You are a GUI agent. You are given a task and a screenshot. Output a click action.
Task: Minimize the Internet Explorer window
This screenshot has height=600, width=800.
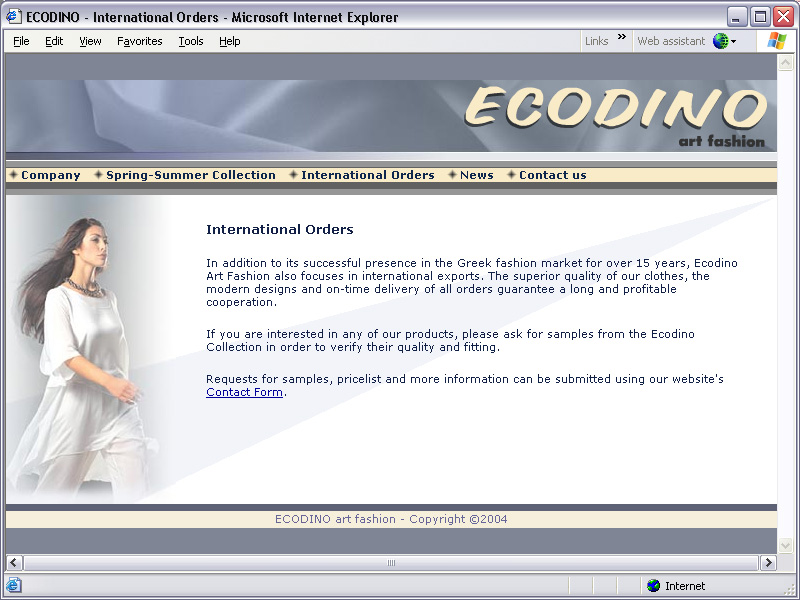pos(736,16)
